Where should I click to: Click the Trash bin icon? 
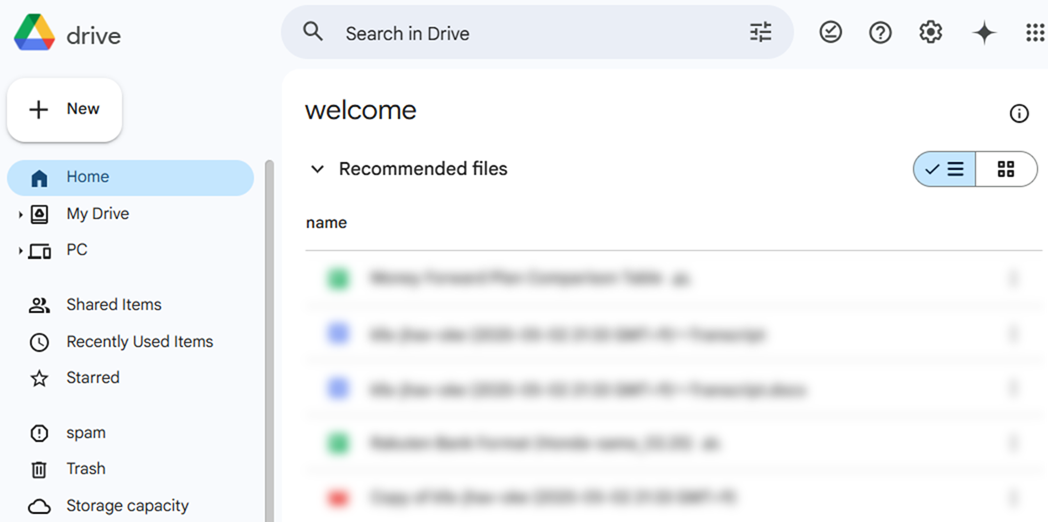click(x=39, y=470)
